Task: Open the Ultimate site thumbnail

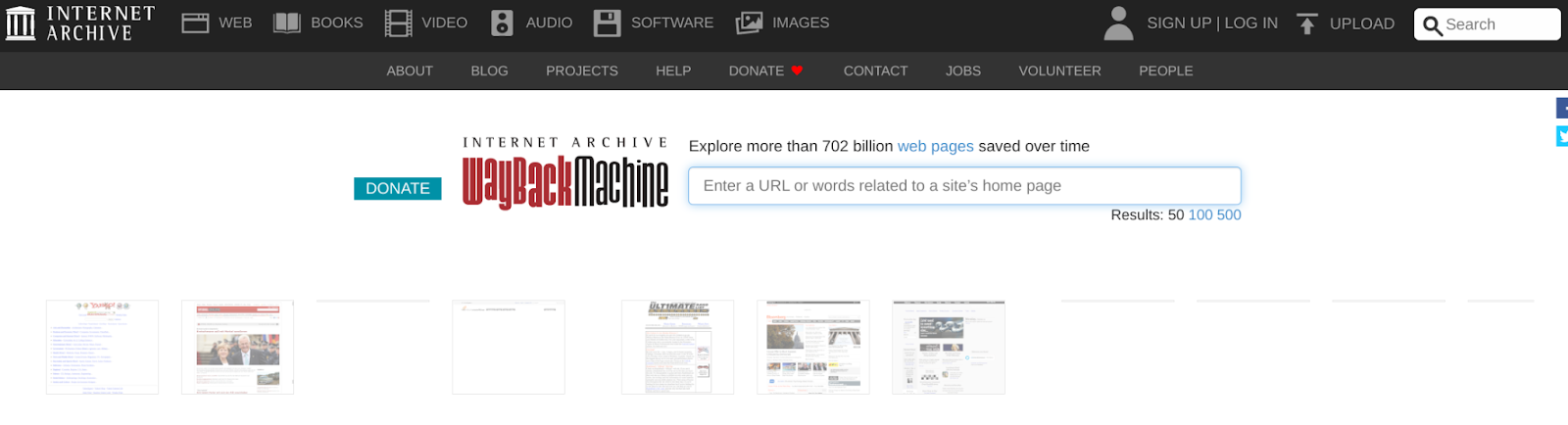Action: (677, 348)
